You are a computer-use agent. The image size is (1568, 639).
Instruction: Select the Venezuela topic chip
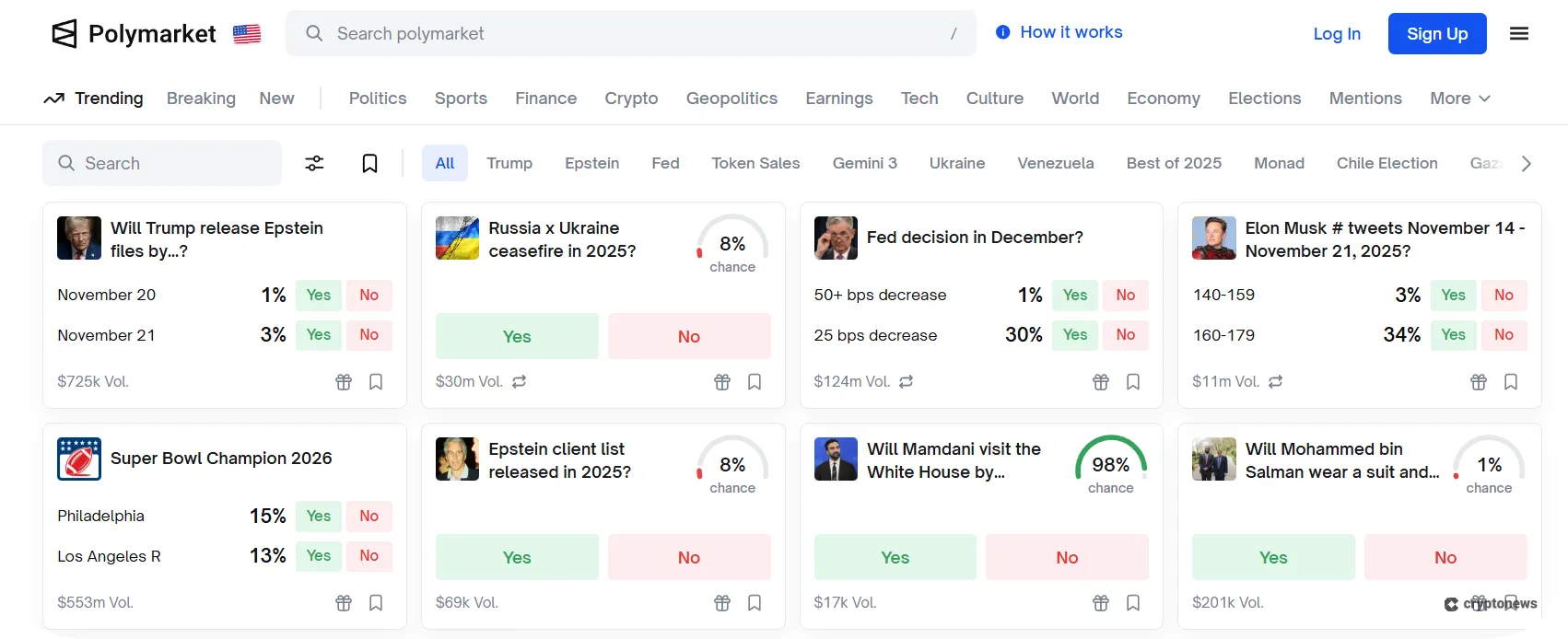pyautogui.click(x=1055, y=163)
